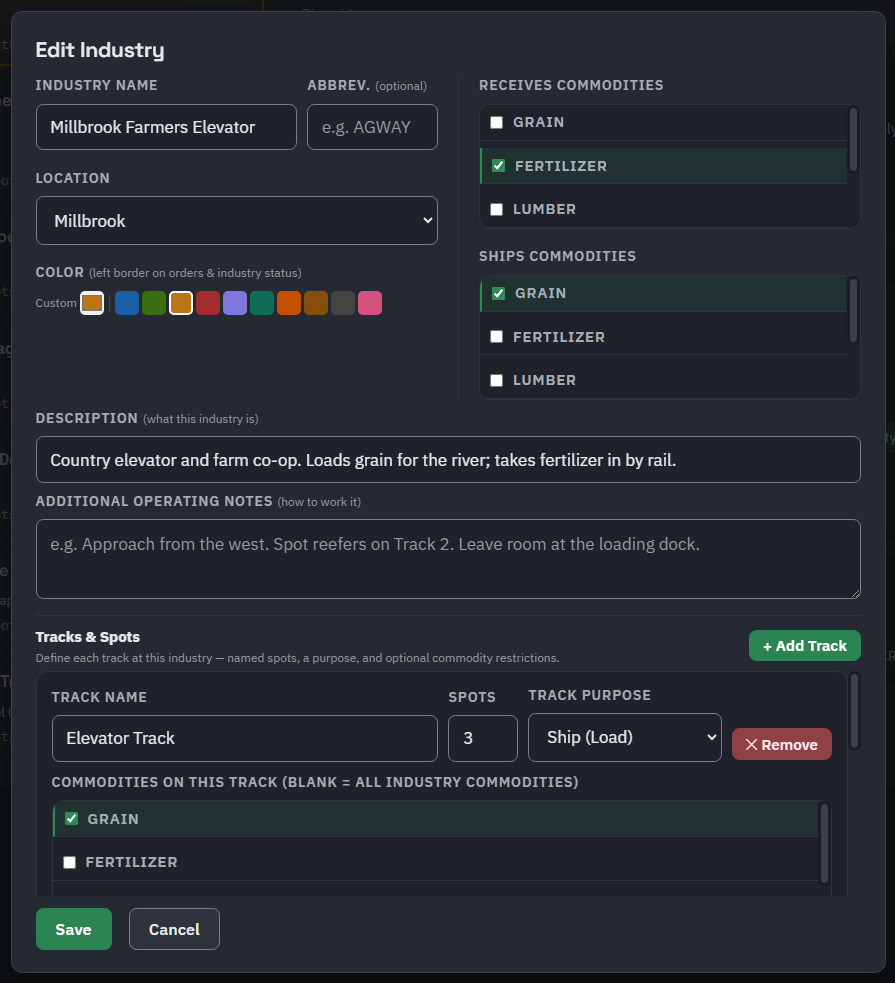Click the Tracks & Spots panel scrollbar
The image size is (895, 983).
pos(854,711)
